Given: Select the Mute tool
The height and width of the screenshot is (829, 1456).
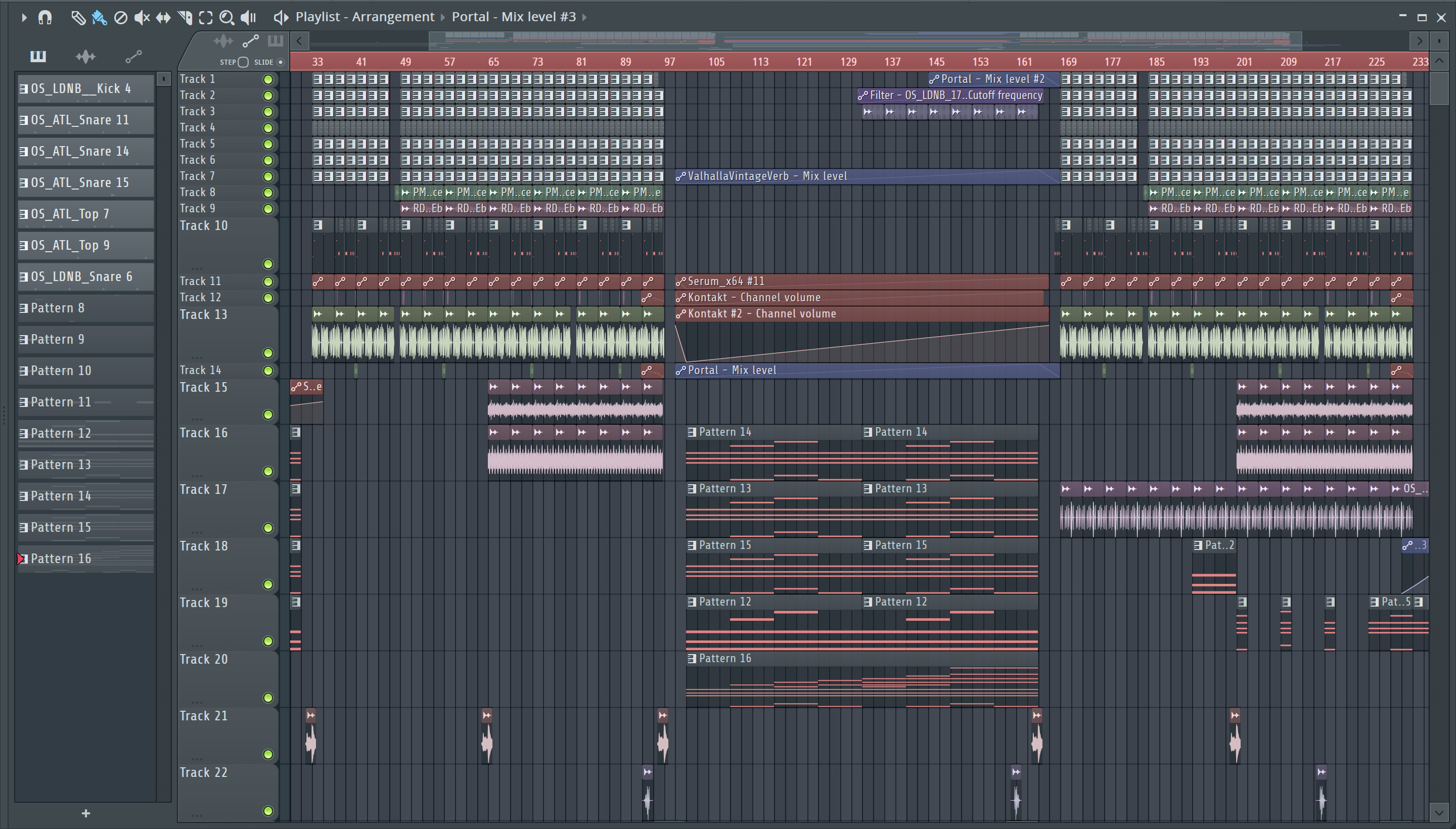Looking at the screenshot, I should [142, 18].
